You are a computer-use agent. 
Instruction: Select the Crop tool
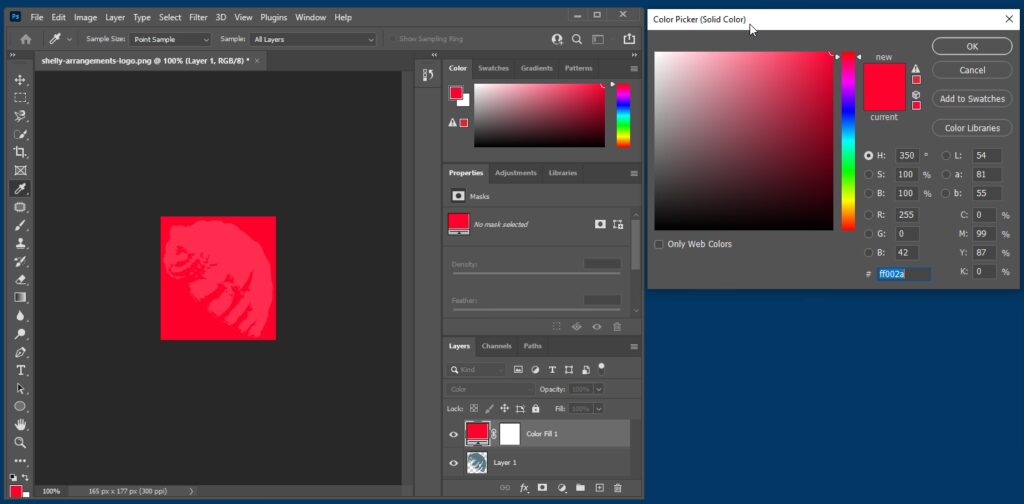20,152
